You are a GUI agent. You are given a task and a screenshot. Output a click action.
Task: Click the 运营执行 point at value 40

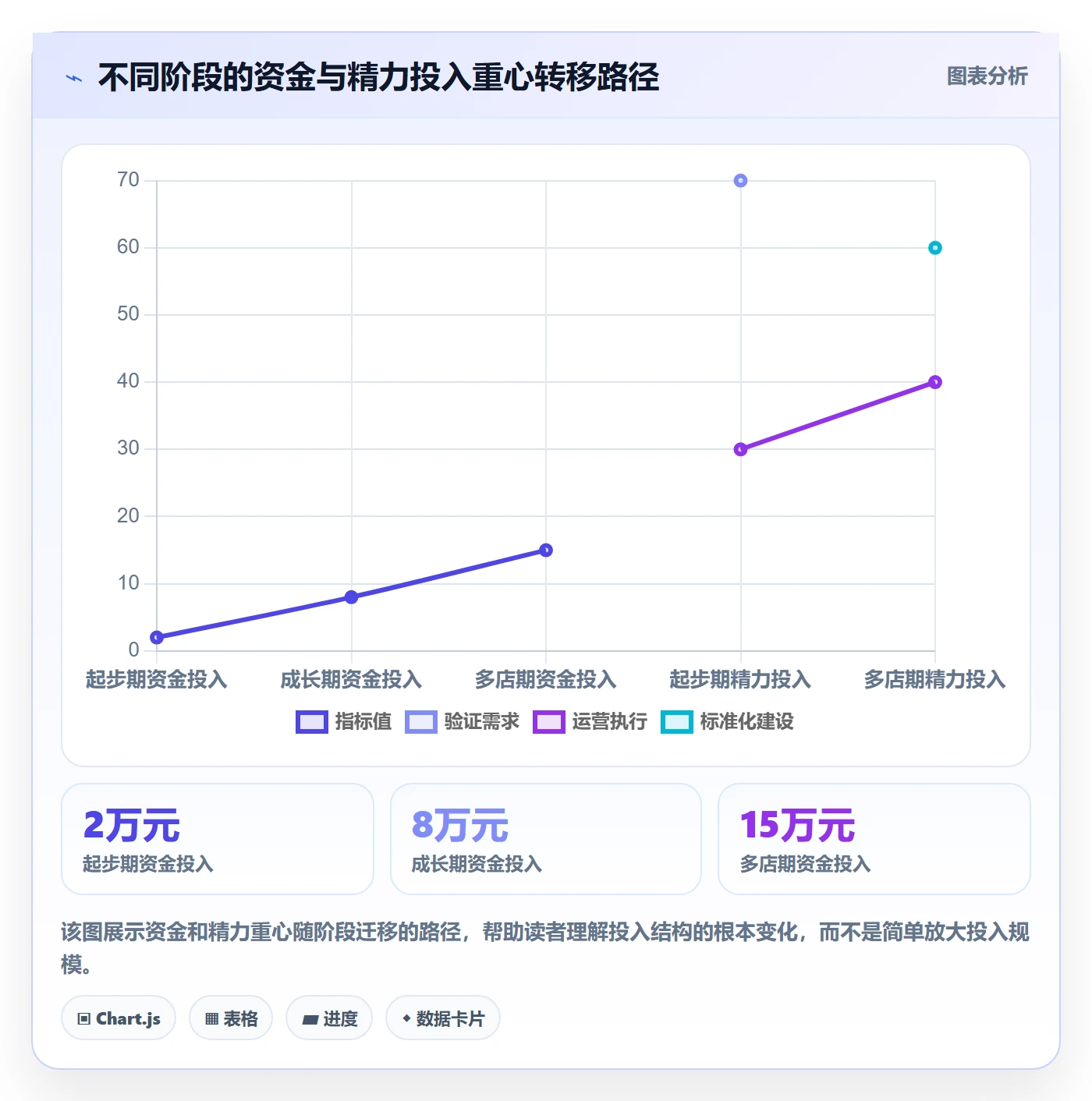pyautogui.click(x=935, y=382)
